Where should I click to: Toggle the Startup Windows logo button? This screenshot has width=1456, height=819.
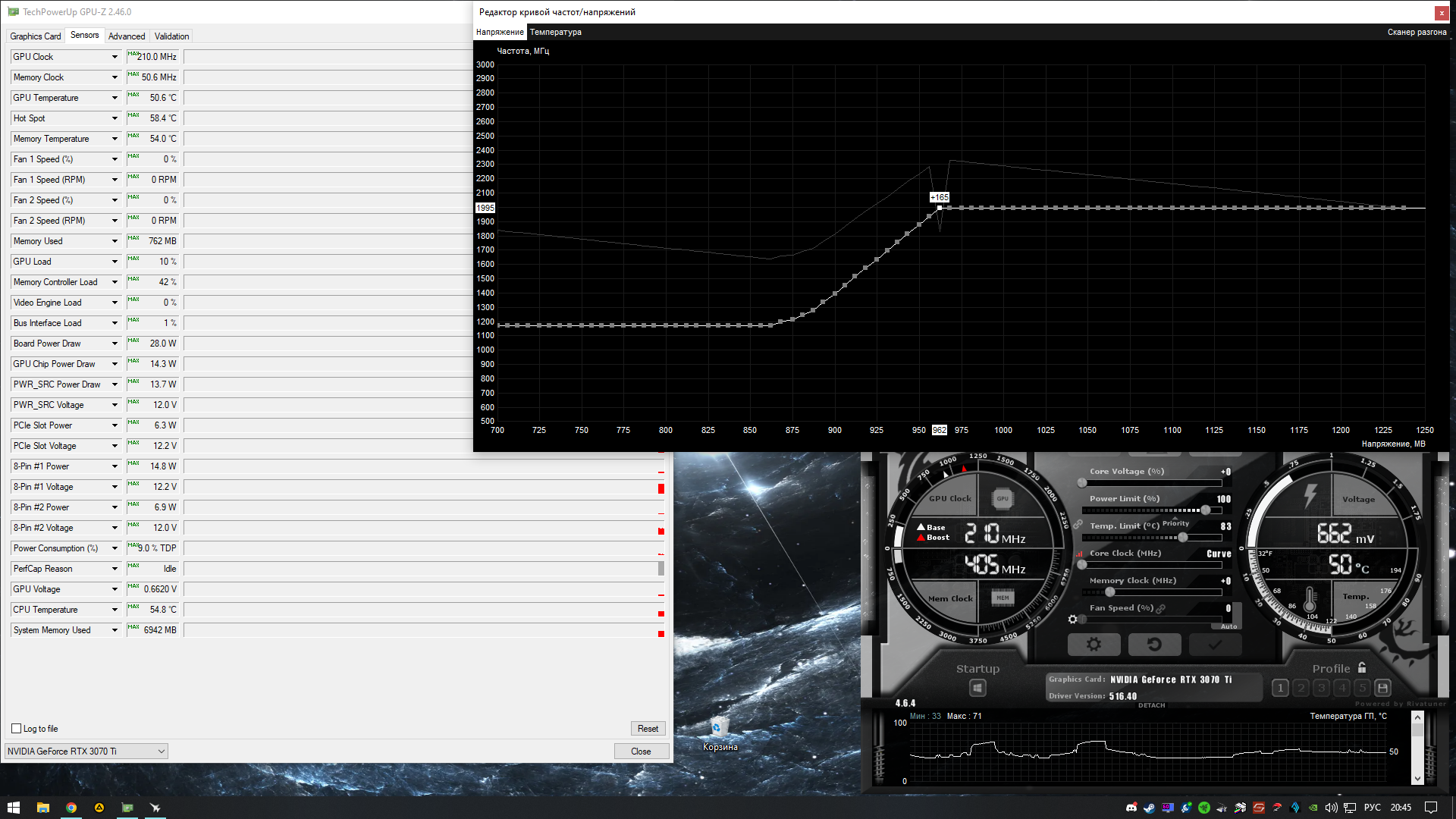977,688
